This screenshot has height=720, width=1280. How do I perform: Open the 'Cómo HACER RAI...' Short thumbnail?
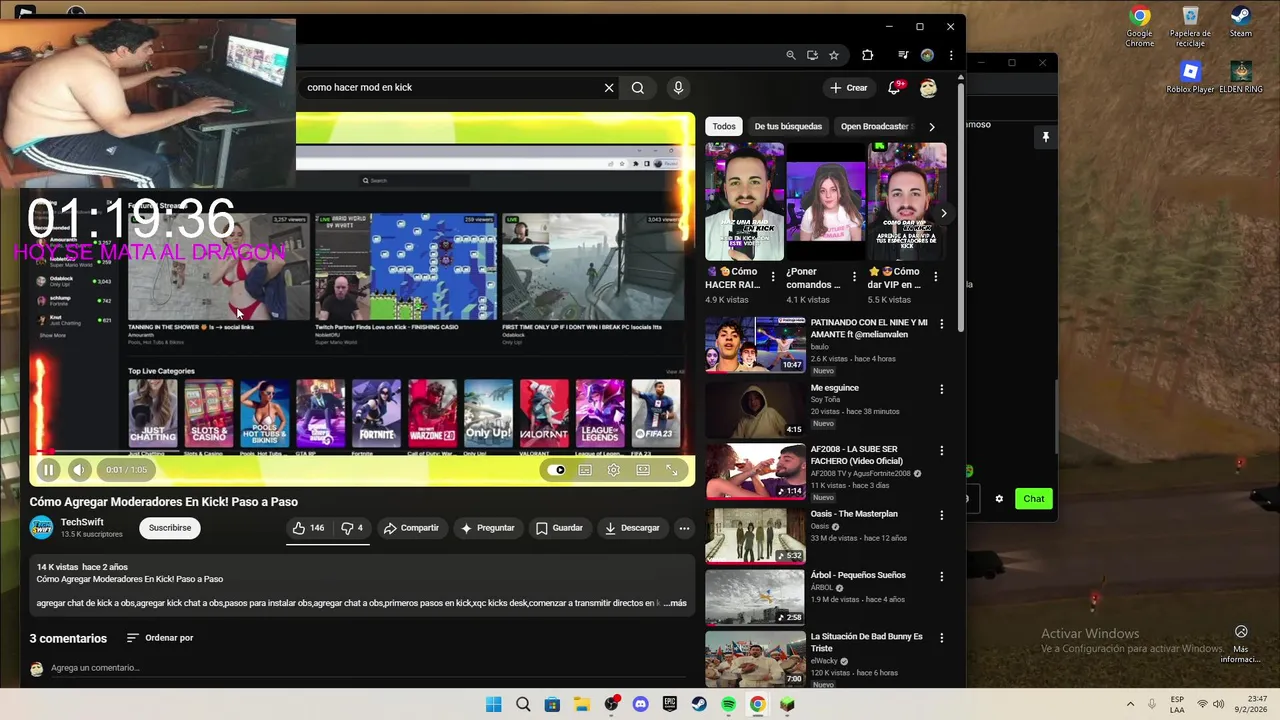pyautogui.click(x=744, y=201)
